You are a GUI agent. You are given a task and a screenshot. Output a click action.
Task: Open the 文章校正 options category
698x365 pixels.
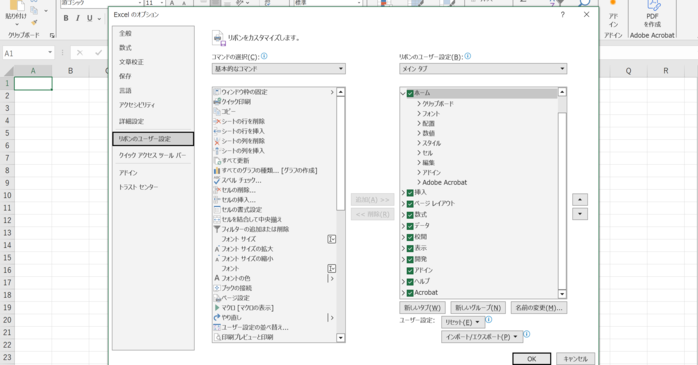click(x=153, y=62)
